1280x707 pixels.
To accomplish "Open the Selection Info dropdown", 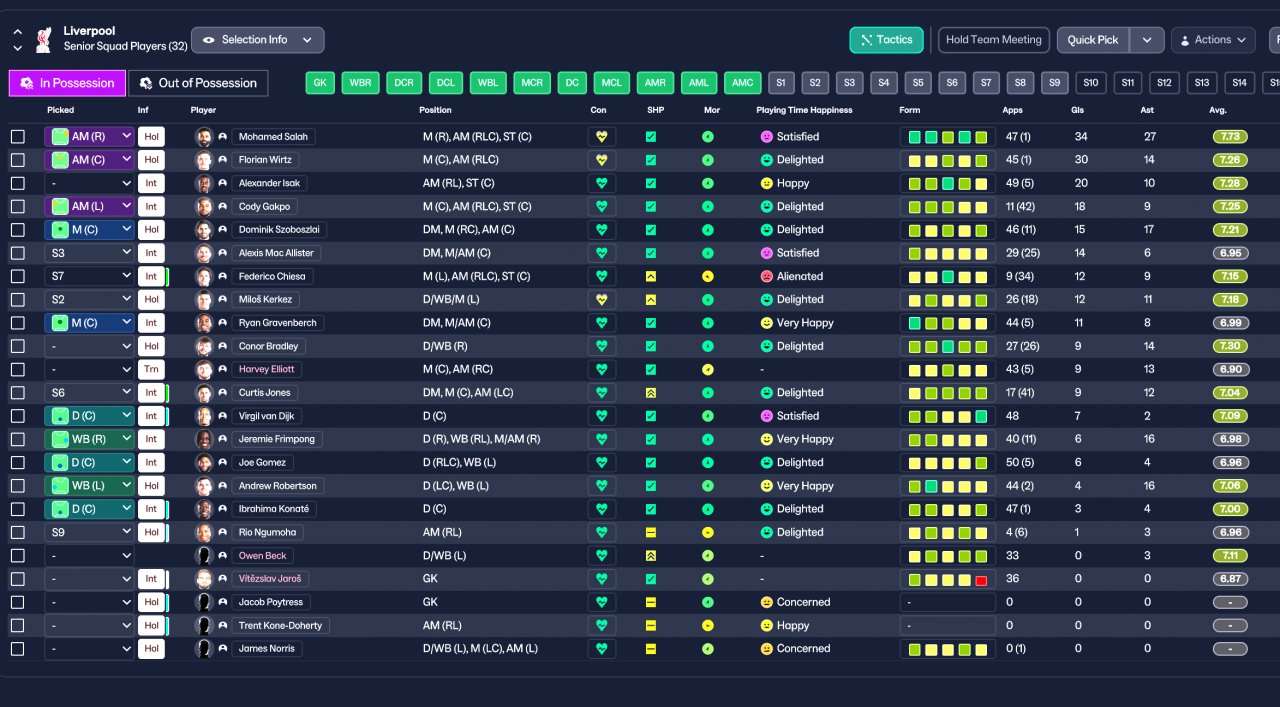I will click(258, 40).
